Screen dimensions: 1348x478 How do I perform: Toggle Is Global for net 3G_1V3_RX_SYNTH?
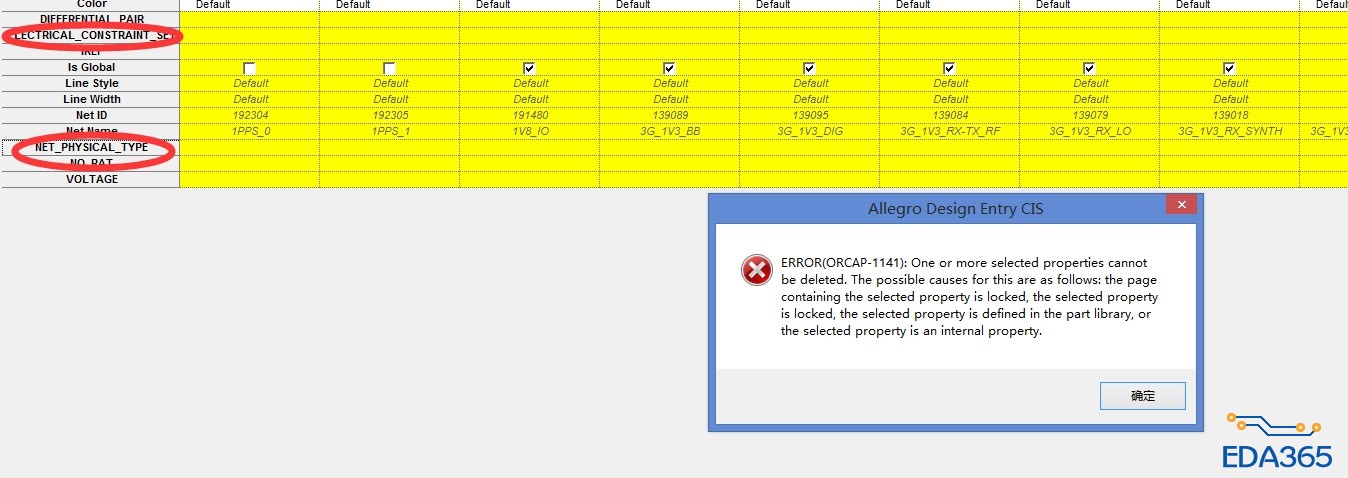pyautogui.click(x=1229, y=67)
